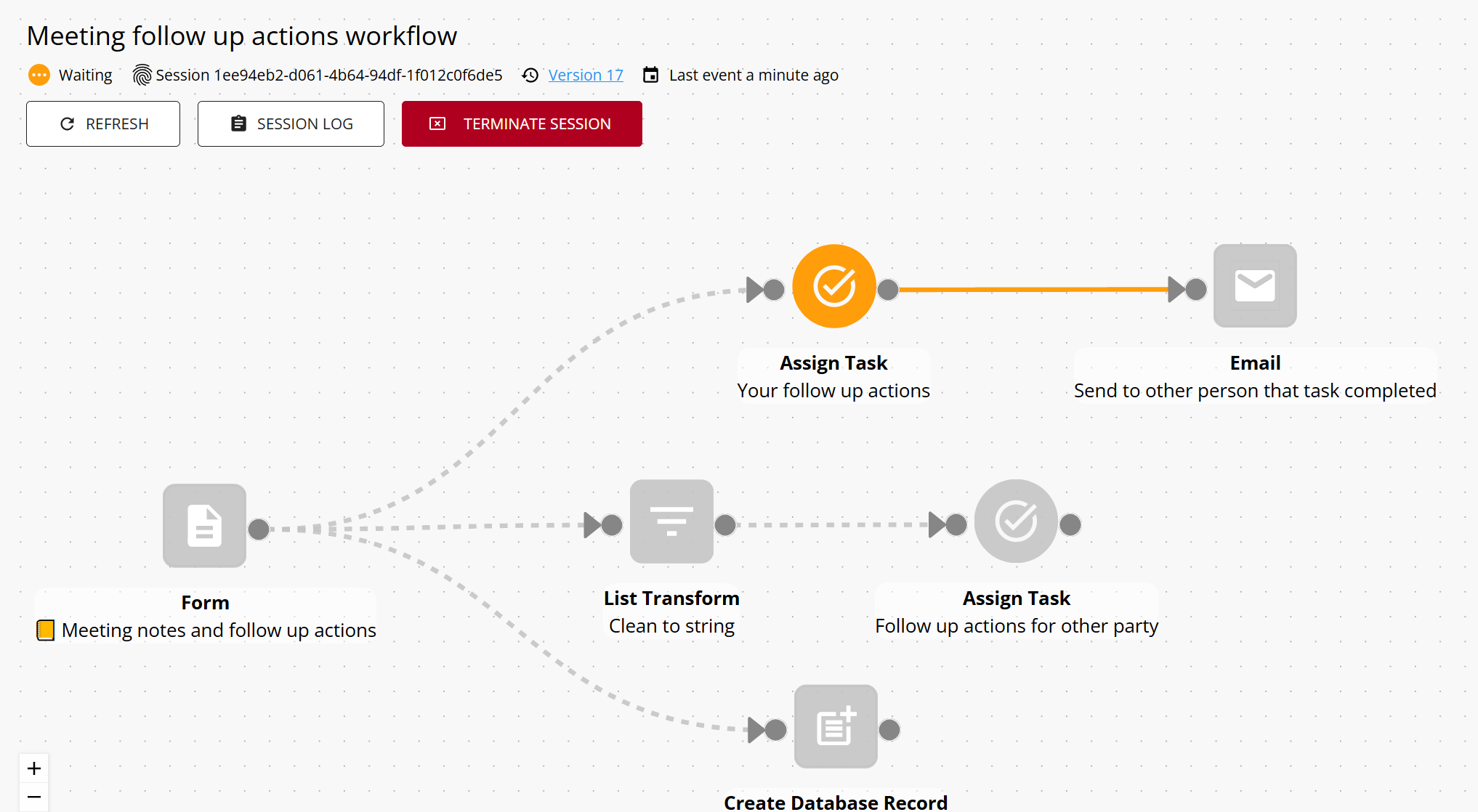
Task: Click the fingerprint session icon
Action: [x=142, y=75]
